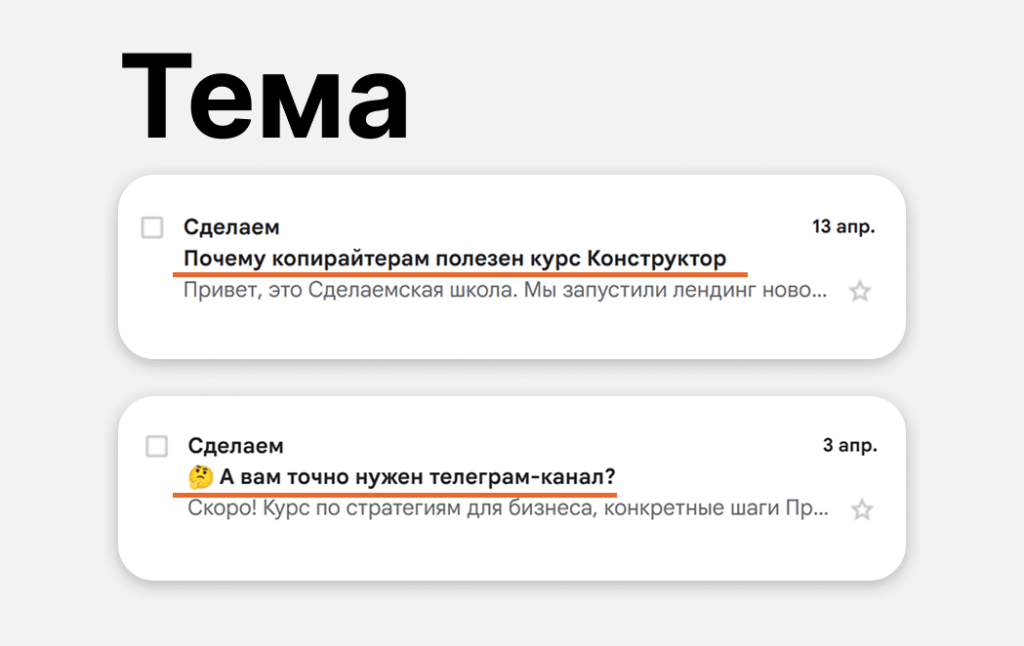
Task: Click the date 13 апр.
Action: (x=843, y=227)
